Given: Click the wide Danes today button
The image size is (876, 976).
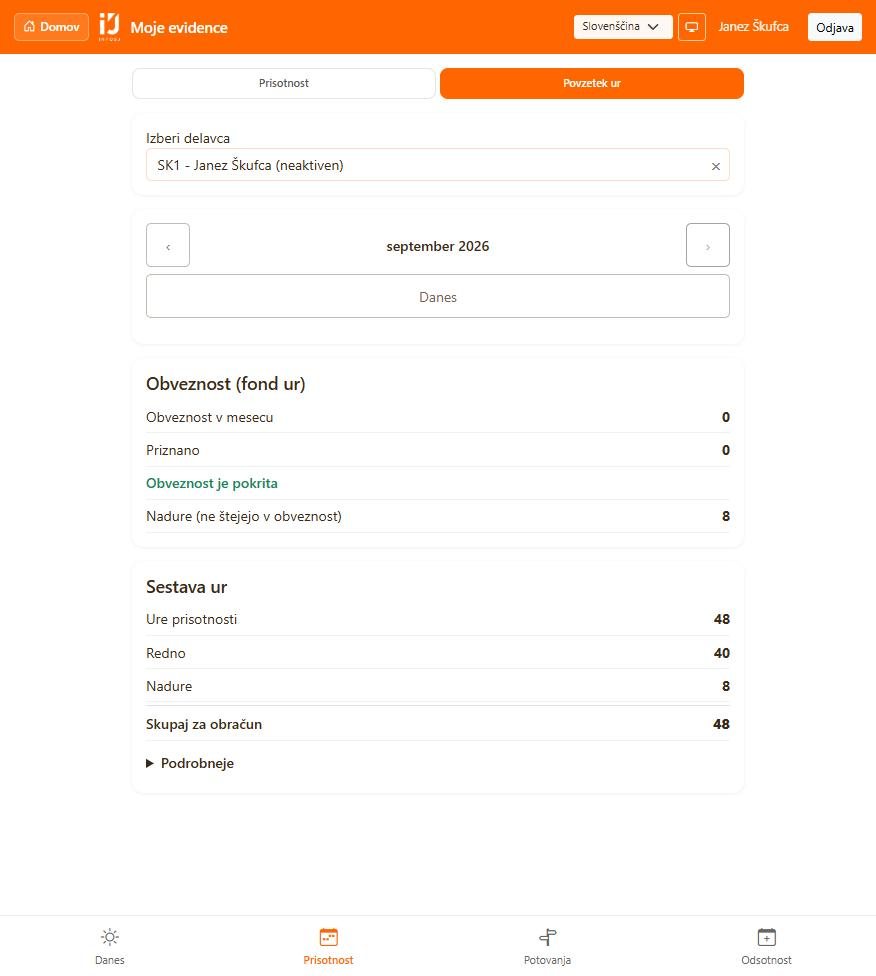Looking at the screenshot, I should tap(437, 296).
